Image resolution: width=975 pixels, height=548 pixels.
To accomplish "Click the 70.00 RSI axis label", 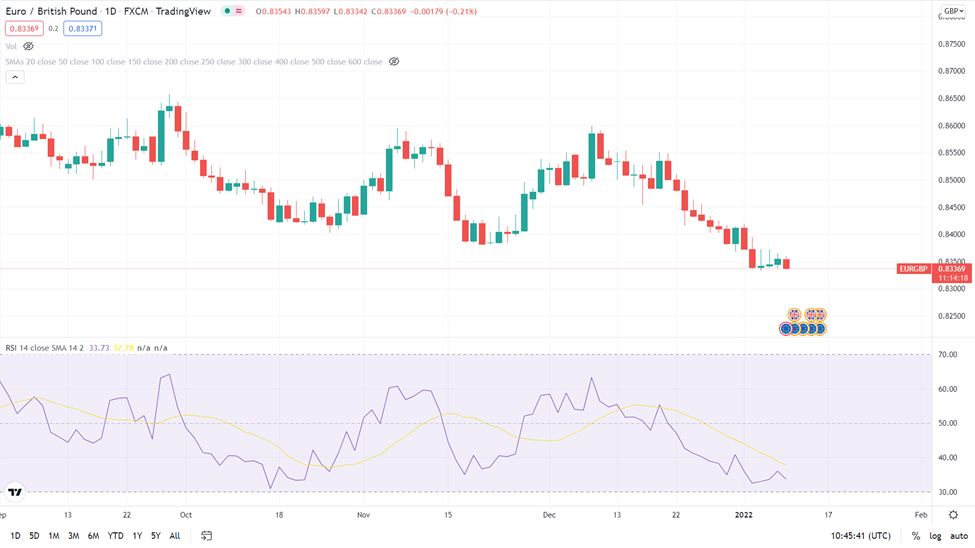I will pyautogui.click(x=948, y=355).
